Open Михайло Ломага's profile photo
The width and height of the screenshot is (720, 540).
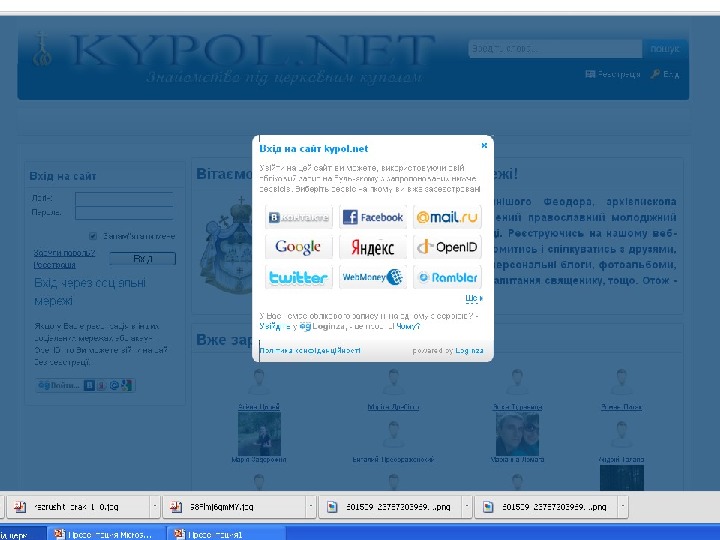point(517,434)
